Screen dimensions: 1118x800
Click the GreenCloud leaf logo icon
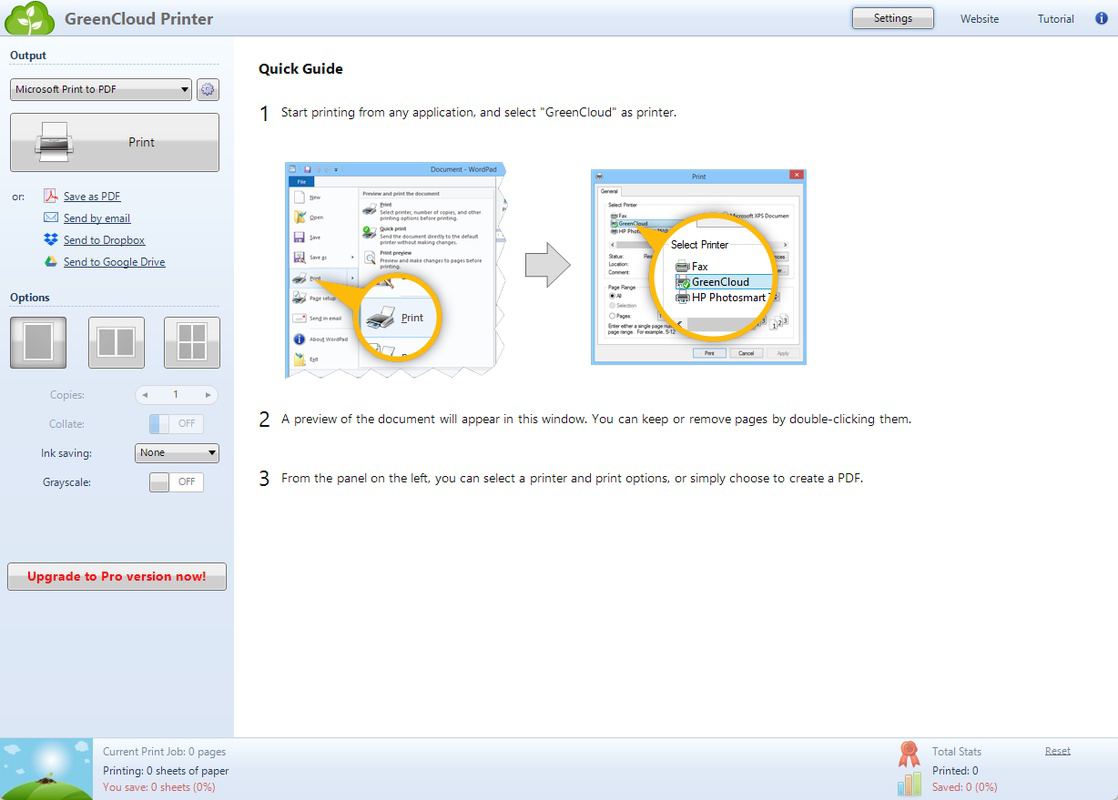click(x=29, y=19)
